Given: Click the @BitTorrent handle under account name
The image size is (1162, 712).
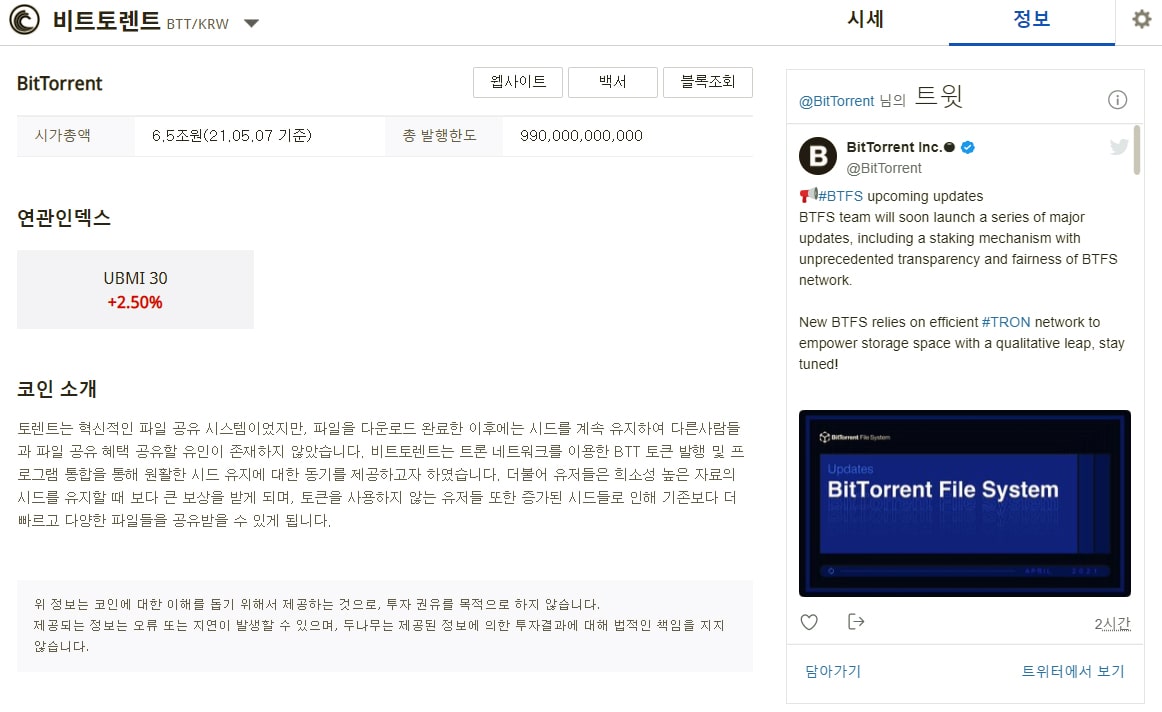Looking at the screenshot, I should click(884, 168).
